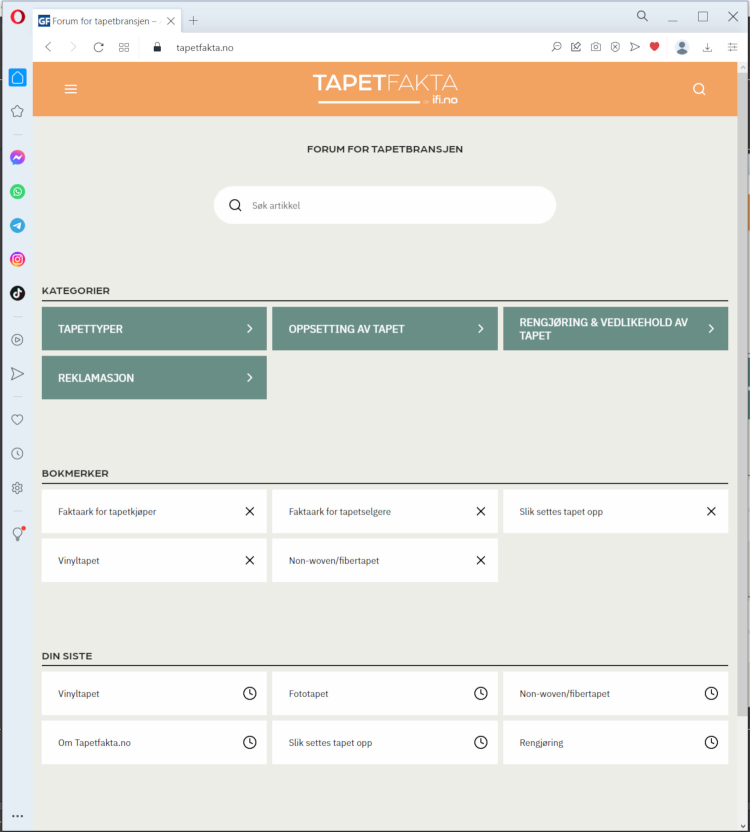750x832 pixels.
Task: Open Telegram in the Opera sidebar
Action: point(17,226)
